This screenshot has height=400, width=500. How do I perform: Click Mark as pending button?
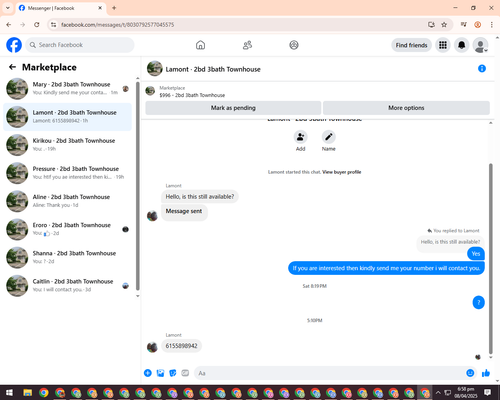233,108
